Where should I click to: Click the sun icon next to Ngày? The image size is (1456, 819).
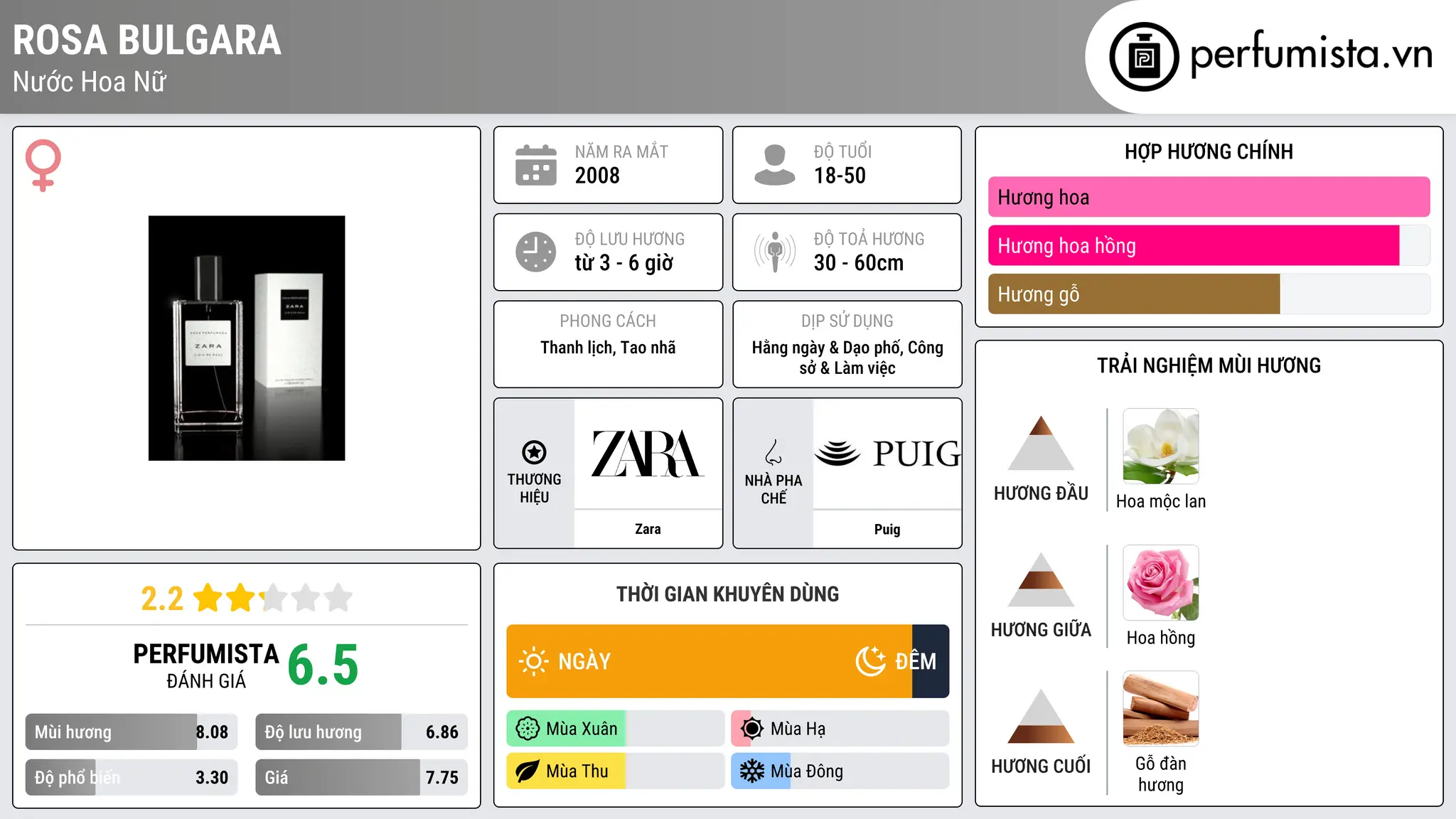[533, 661]
